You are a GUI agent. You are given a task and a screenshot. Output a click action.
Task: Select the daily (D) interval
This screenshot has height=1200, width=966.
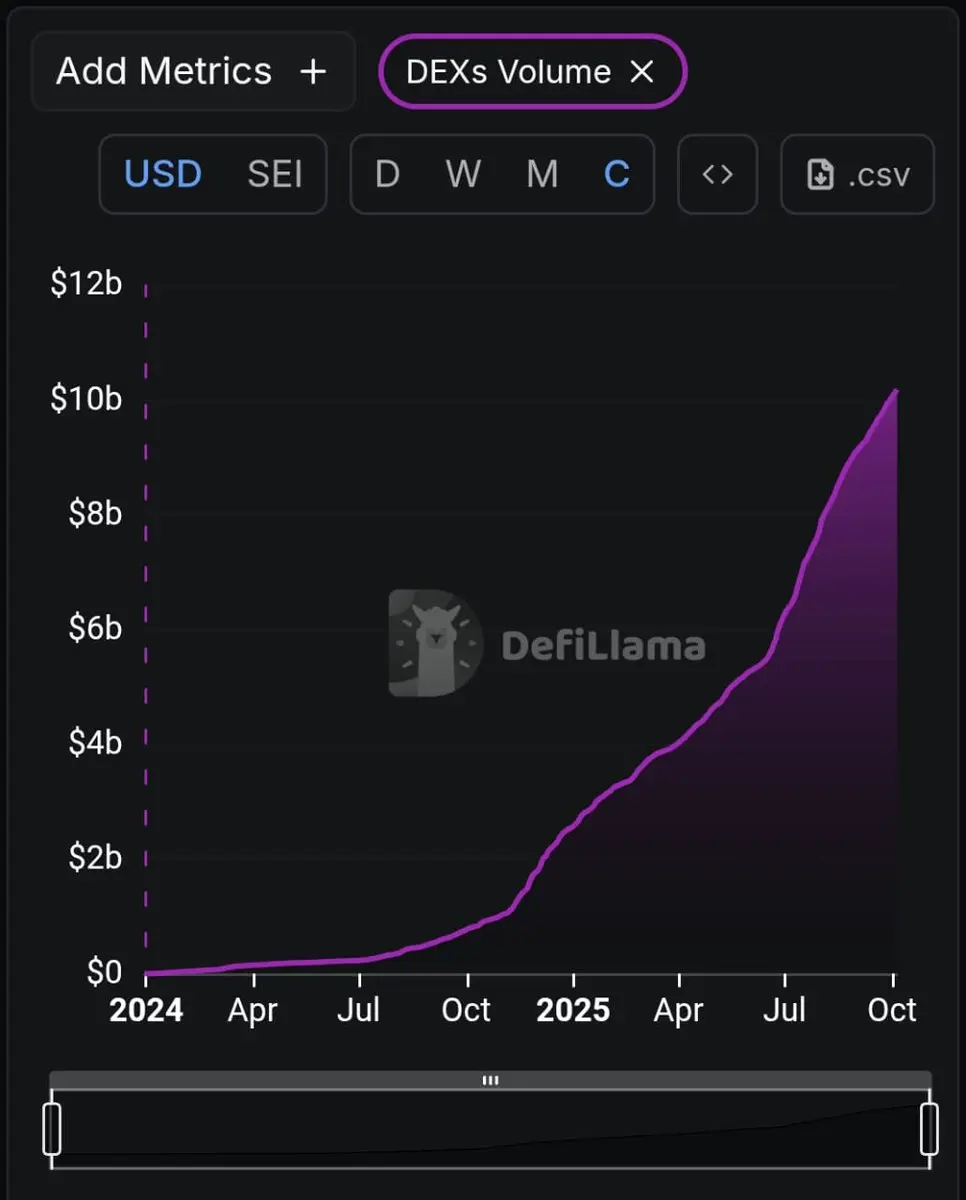tap(387, 174)
